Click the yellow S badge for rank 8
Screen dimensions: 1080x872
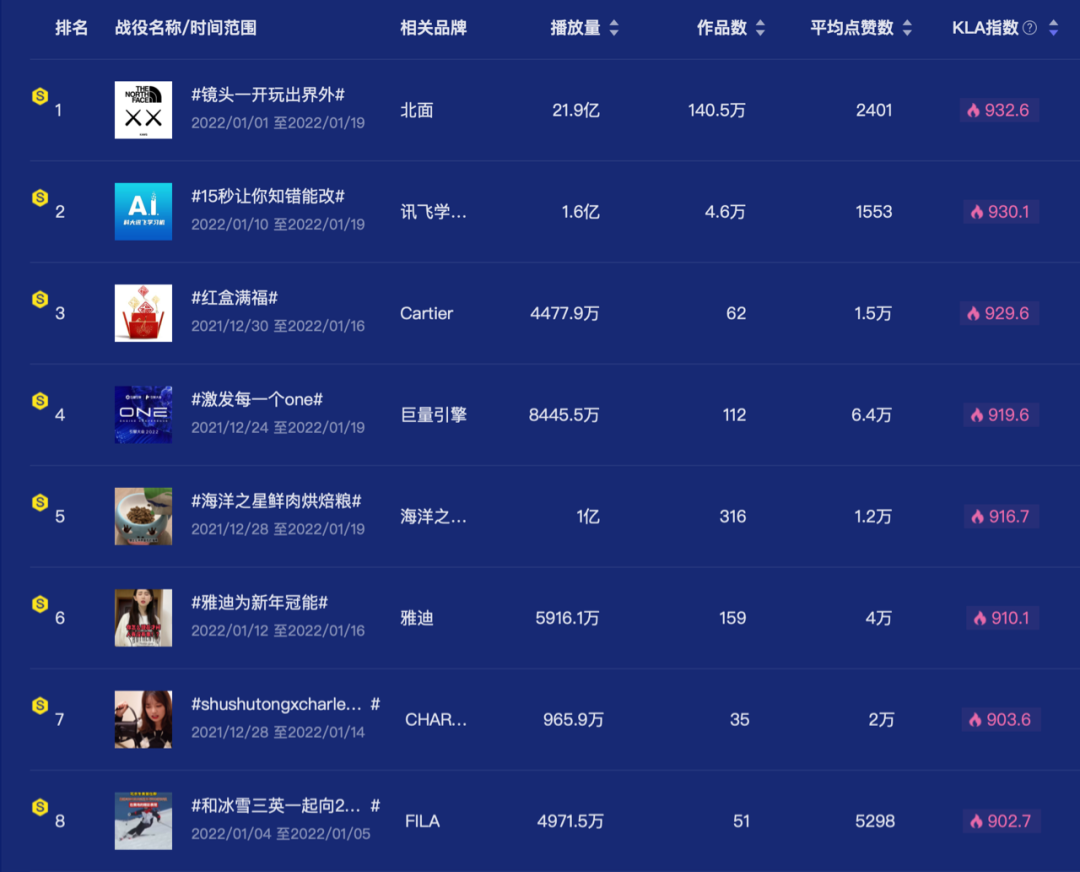click(40, 807)
